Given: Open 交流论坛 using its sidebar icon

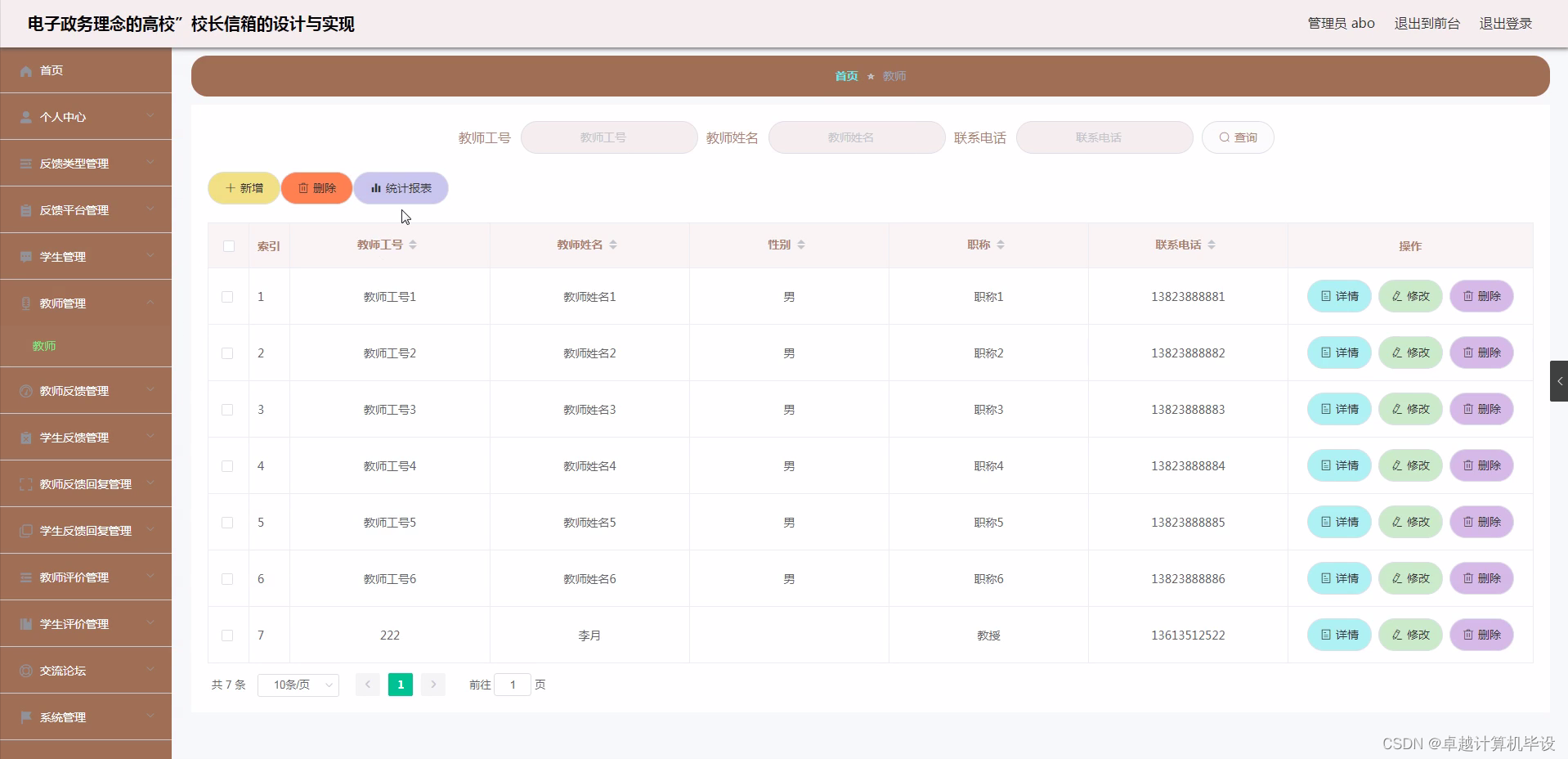Looking at the screenshot, I should [25, 671].
